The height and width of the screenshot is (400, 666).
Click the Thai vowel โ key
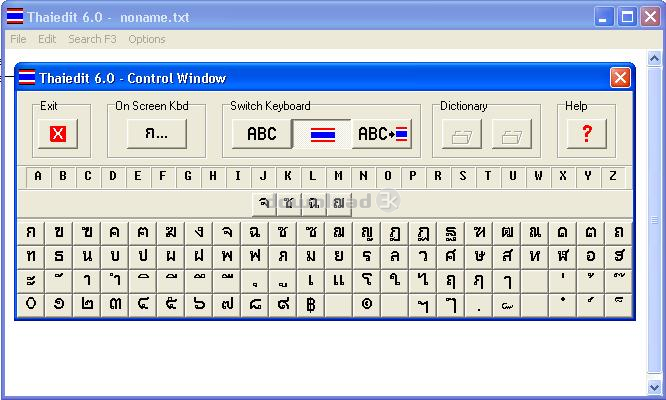367,281
